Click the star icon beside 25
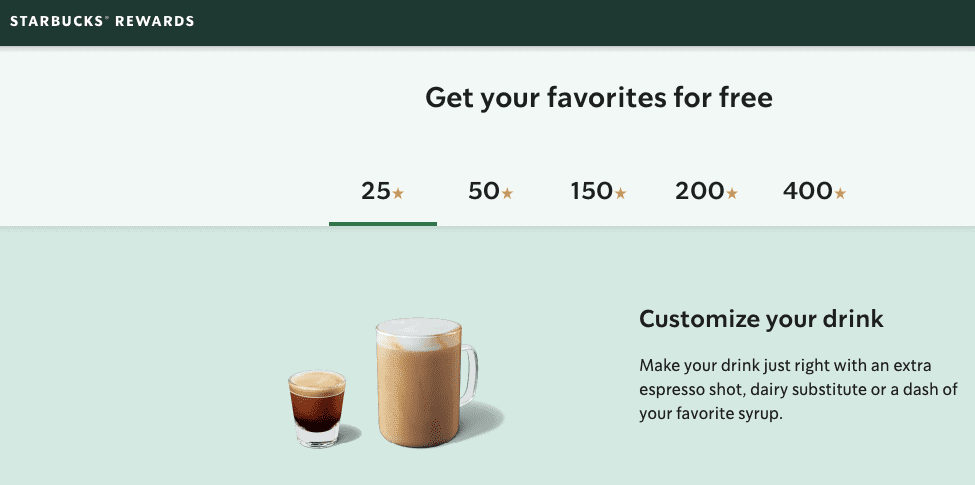 tap(398, 193)
